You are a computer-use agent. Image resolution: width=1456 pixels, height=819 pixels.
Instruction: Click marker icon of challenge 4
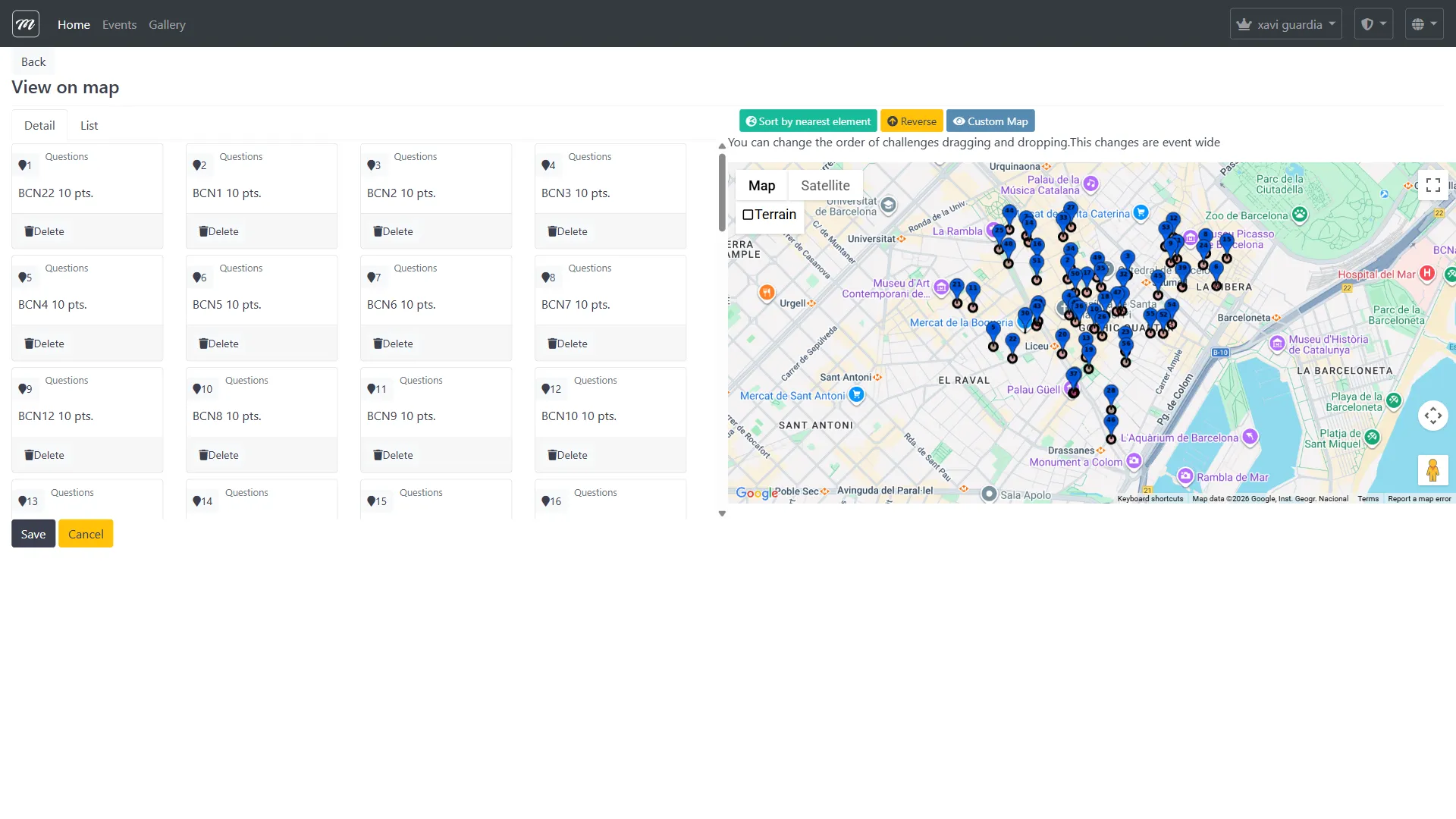[546, 165]
